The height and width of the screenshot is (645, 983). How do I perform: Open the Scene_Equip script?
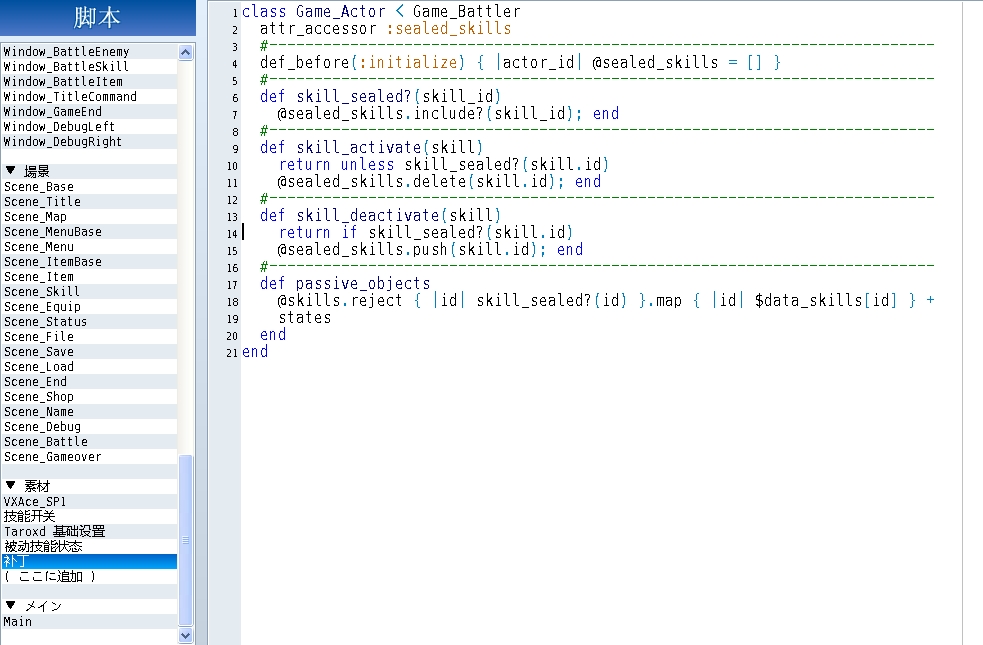(x=90, y=307)
